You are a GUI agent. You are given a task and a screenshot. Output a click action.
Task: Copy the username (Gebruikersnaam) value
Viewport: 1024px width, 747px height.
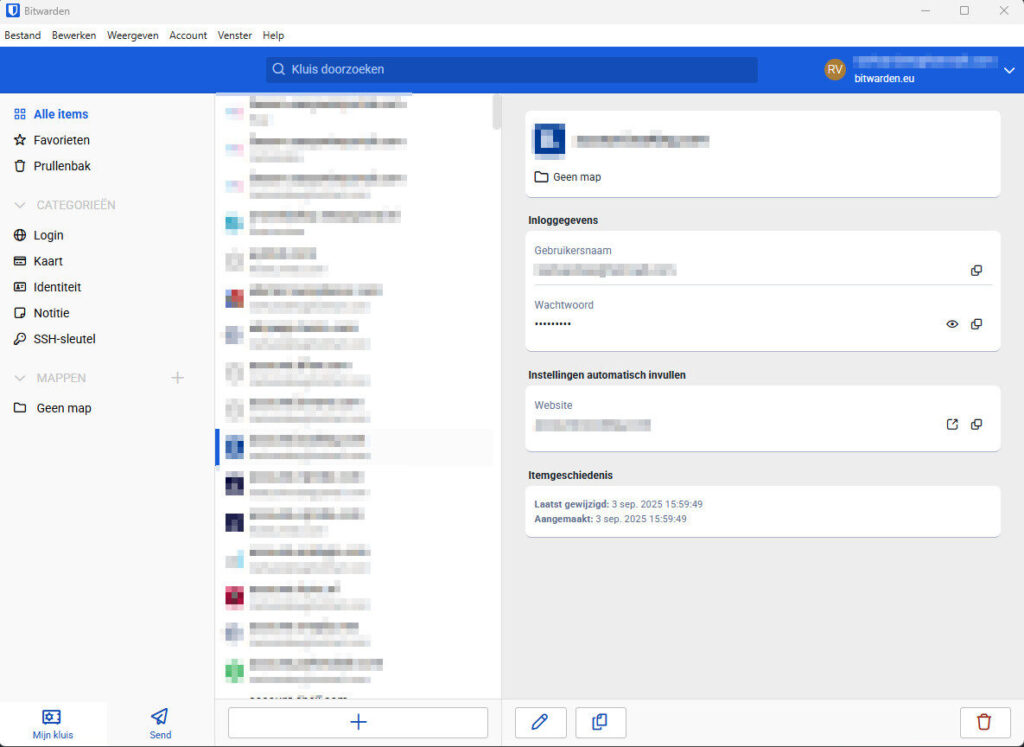976,270
